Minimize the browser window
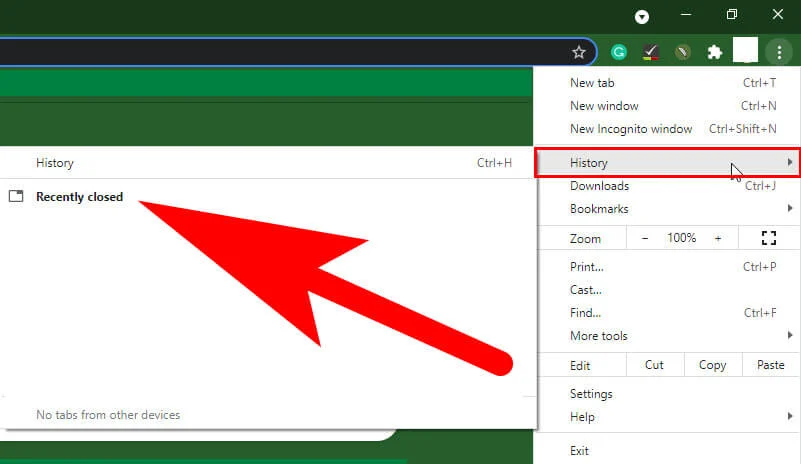Viewport: 801px width, 464px height. click(x=686, y=15)
